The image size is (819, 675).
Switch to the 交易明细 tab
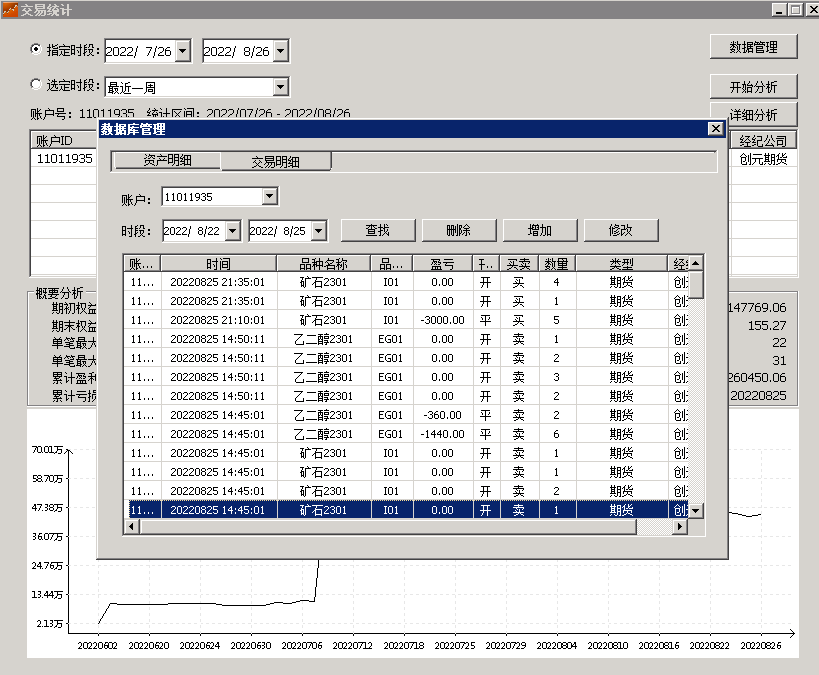click(x=276, y=162)
